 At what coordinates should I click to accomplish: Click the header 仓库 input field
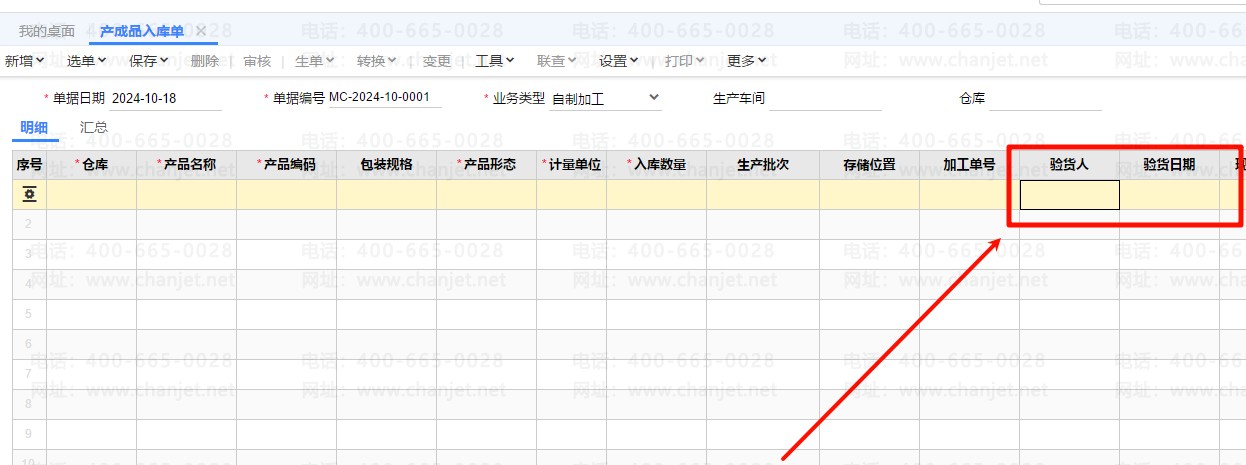(x=1045, y=98)
